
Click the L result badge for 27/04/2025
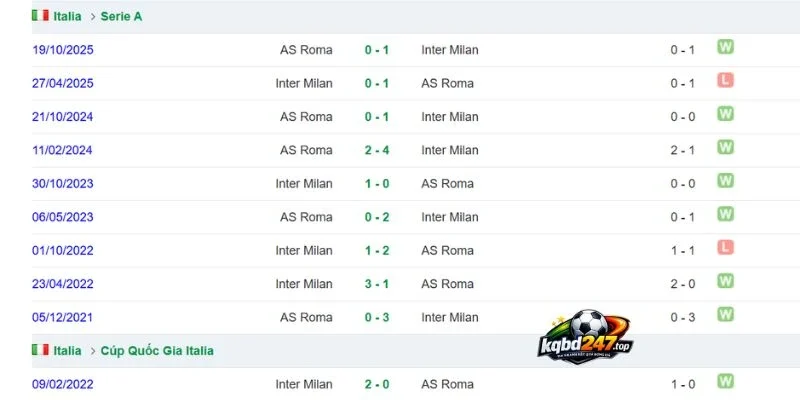pyautogui.click(x=725, y=80)
